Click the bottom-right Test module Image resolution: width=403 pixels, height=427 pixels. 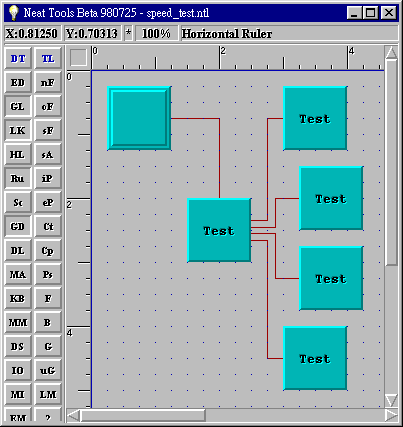[x=315, y=358]
